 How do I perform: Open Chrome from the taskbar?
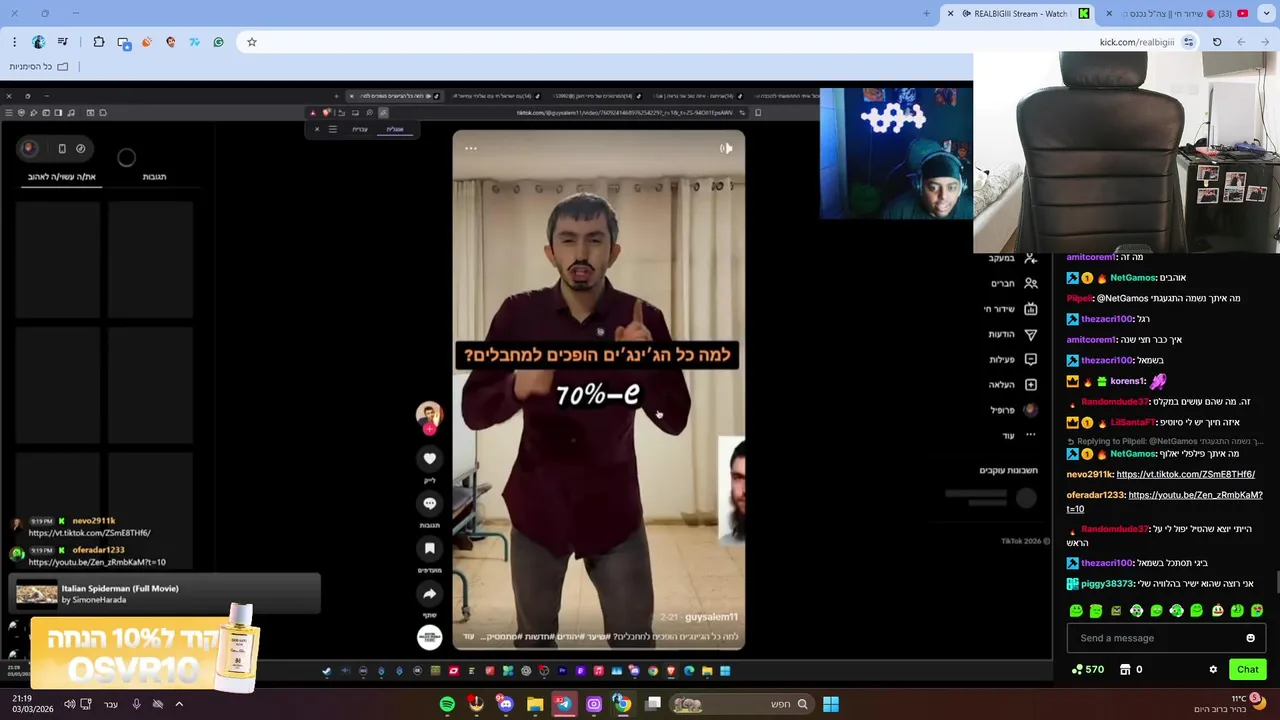click(x=622, y=704)
